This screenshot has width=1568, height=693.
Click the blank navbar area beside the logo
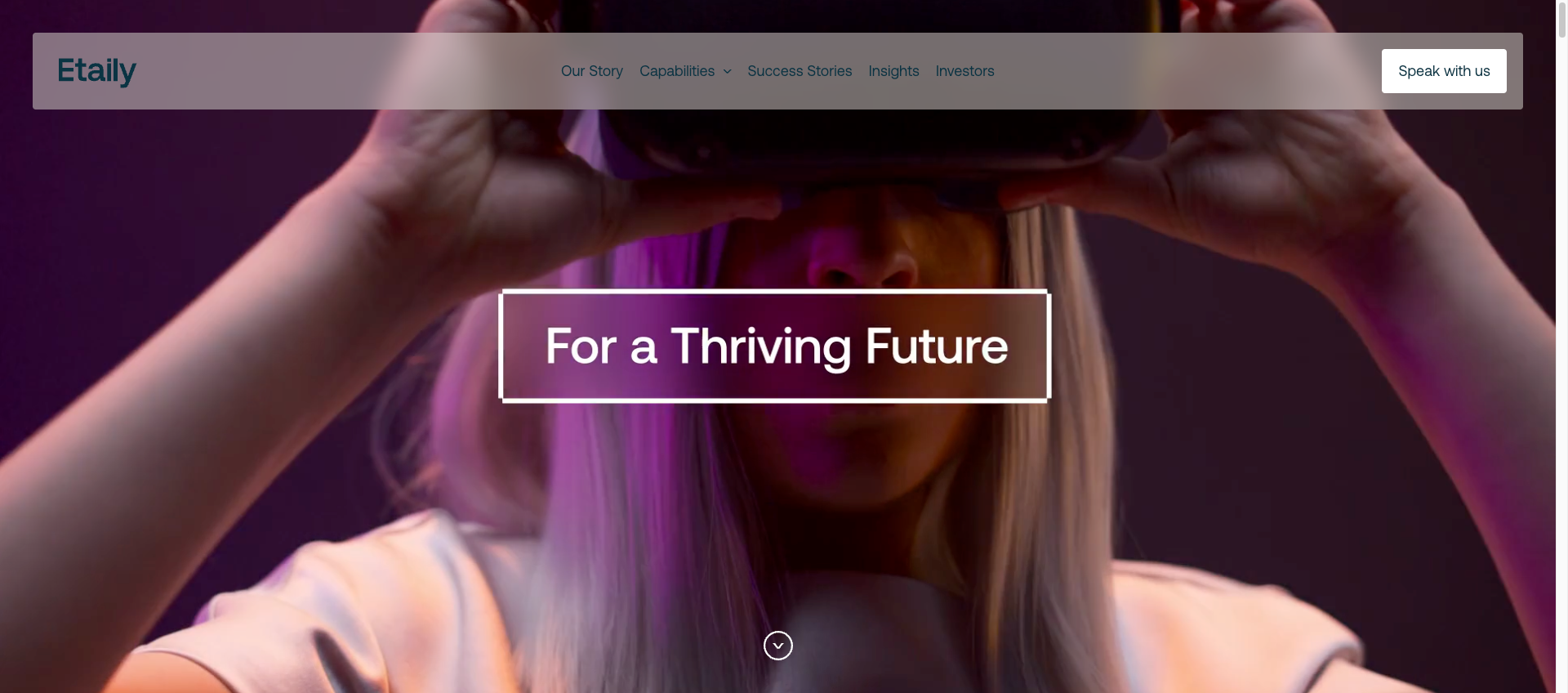[x=343, y=71]
